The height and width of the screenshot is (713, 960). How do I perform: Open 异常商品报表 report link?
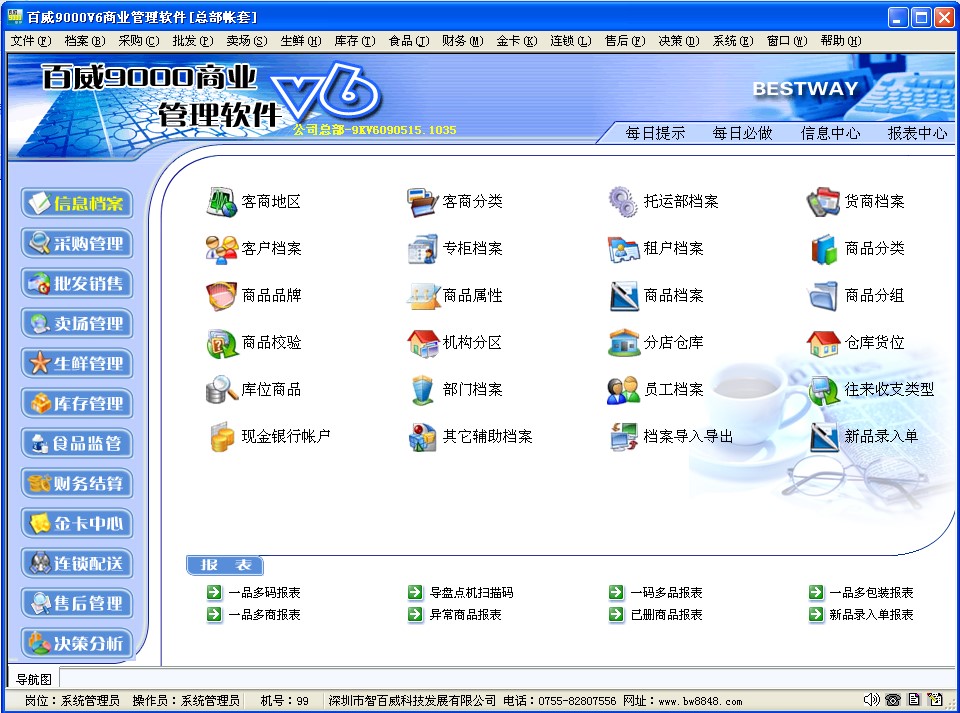click(x=465, y=614)
